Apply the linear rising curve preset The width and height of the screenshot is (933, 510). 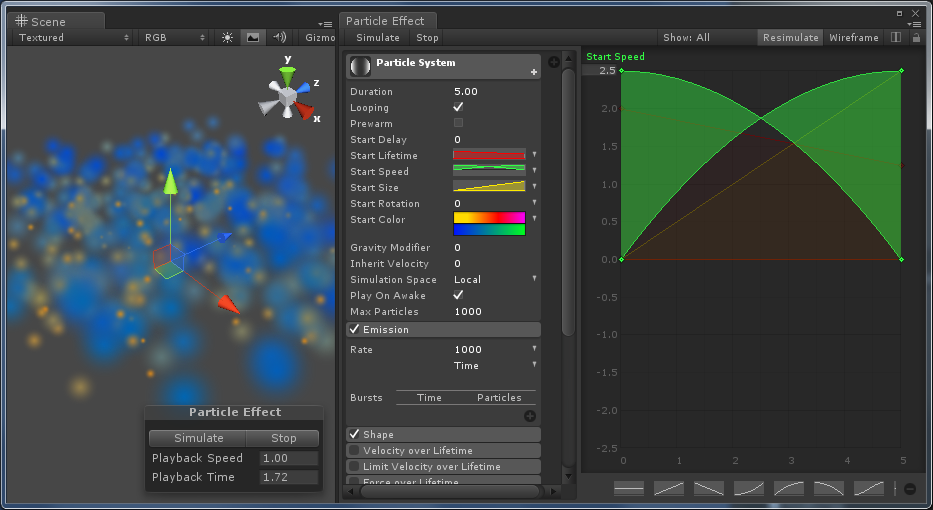tap(669, 489)
